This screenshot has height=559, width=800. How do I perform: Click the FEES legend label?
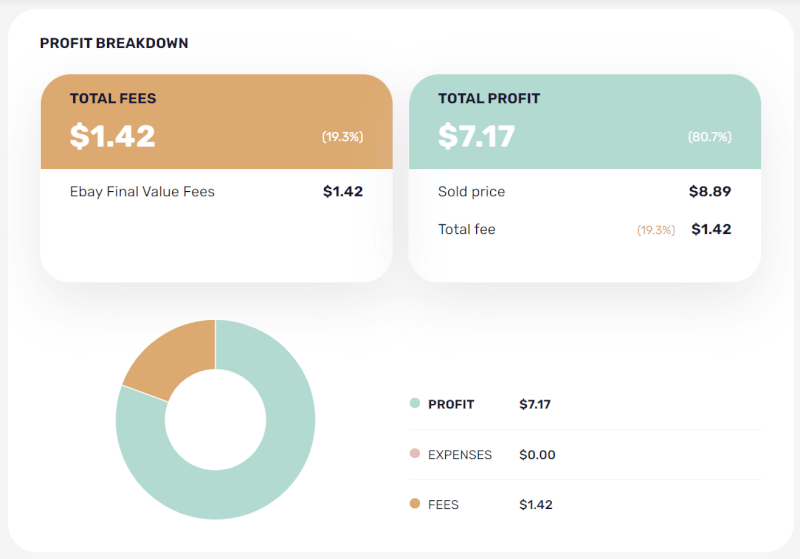443,504
